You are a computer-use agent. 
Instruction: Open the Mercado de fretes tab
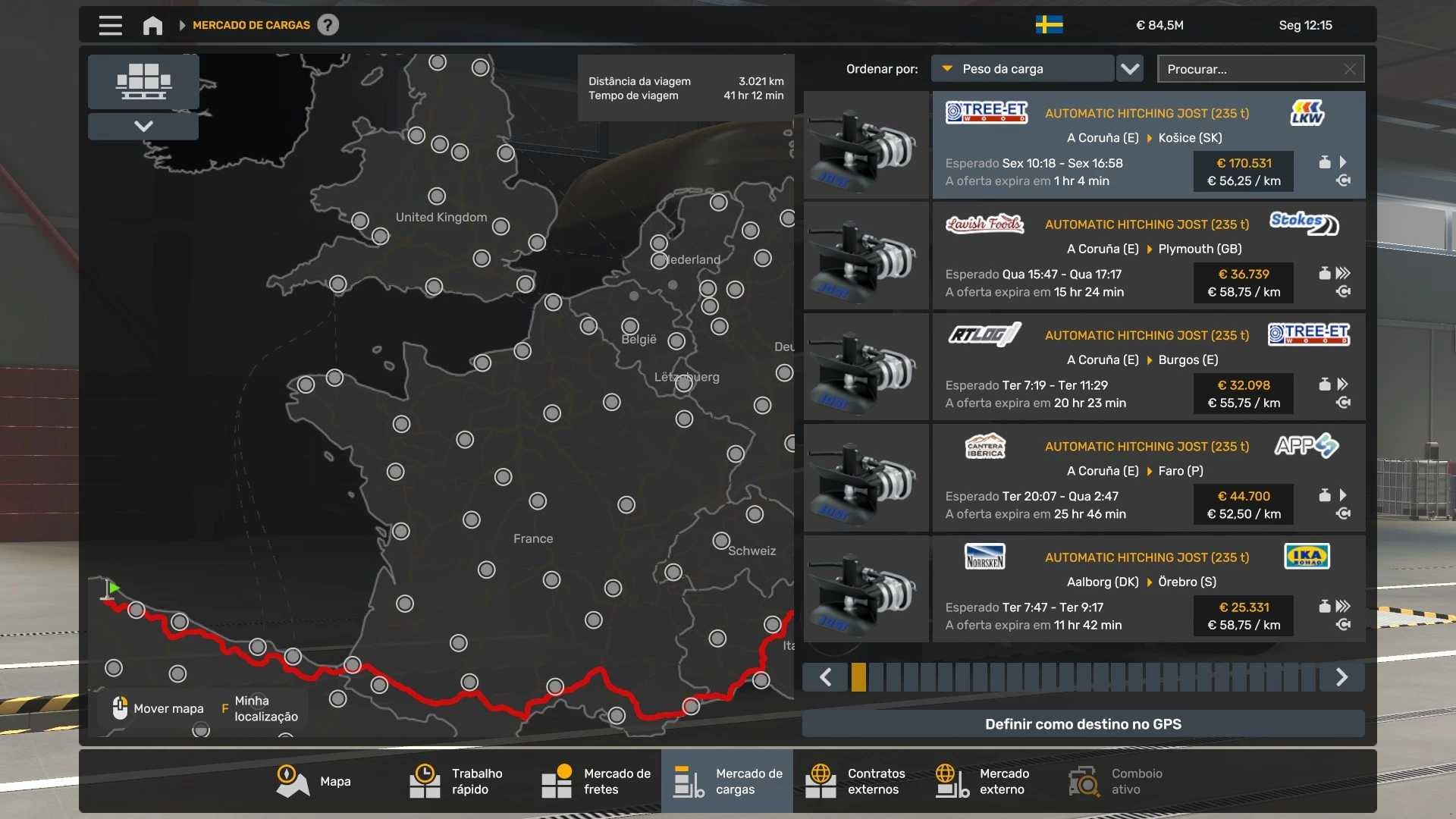pyautogui.click(x=595, y=781)
